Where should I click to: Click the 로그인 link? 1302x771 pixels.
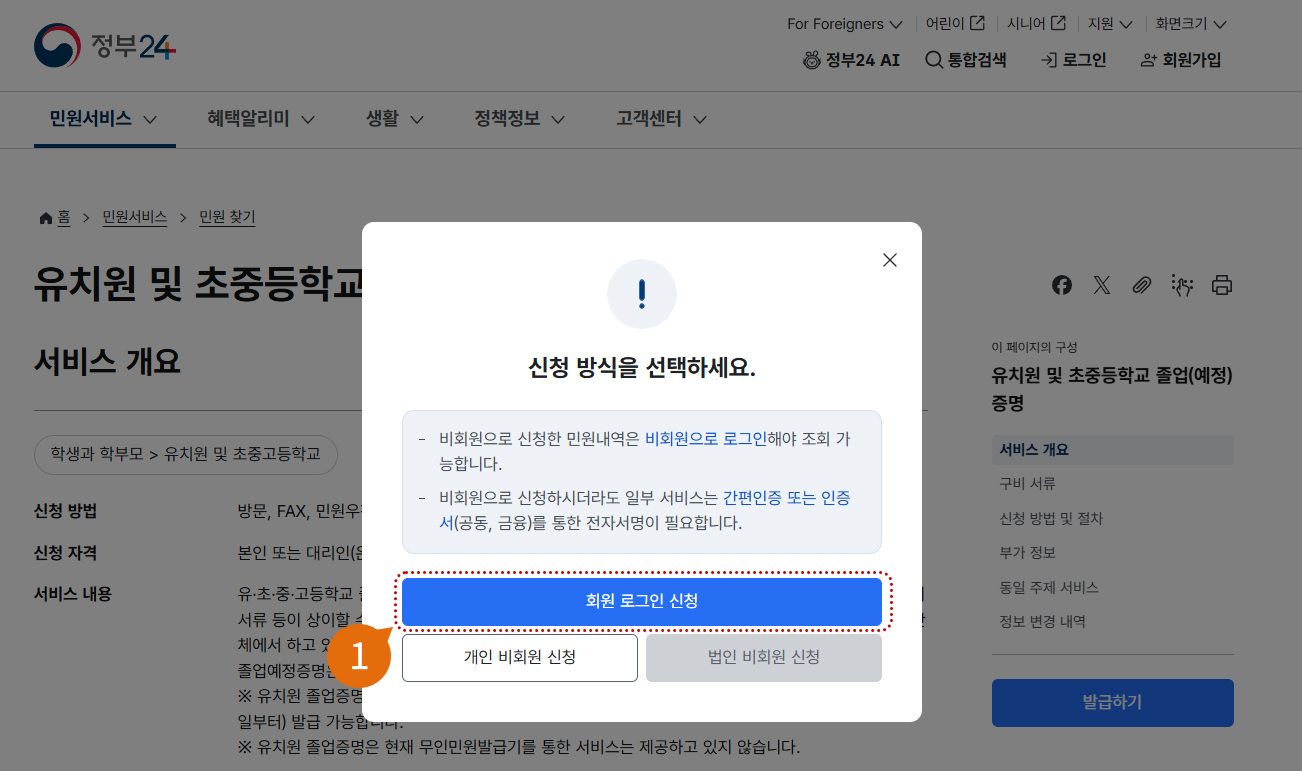point(1074,60)
